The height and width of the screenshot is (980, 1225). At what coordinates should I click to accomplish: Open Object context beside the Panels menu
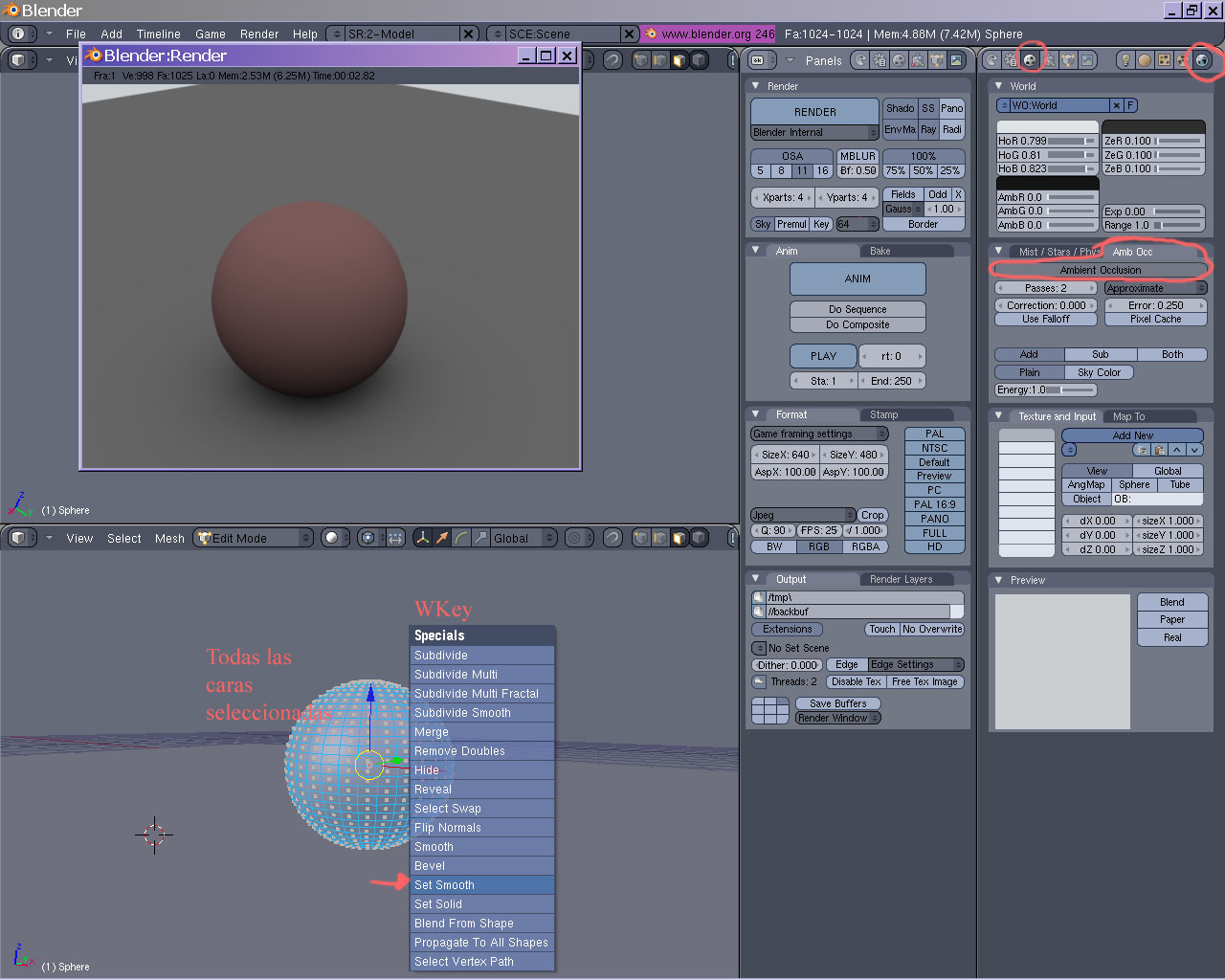click(918, 60)
